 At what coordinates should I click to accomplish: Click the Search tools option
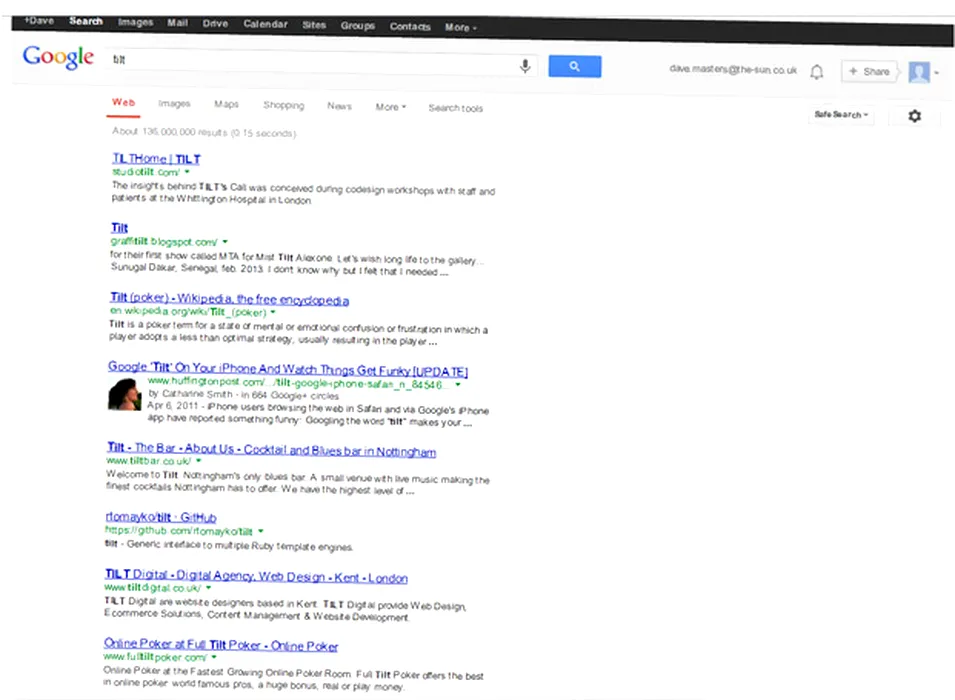[455, 108]
